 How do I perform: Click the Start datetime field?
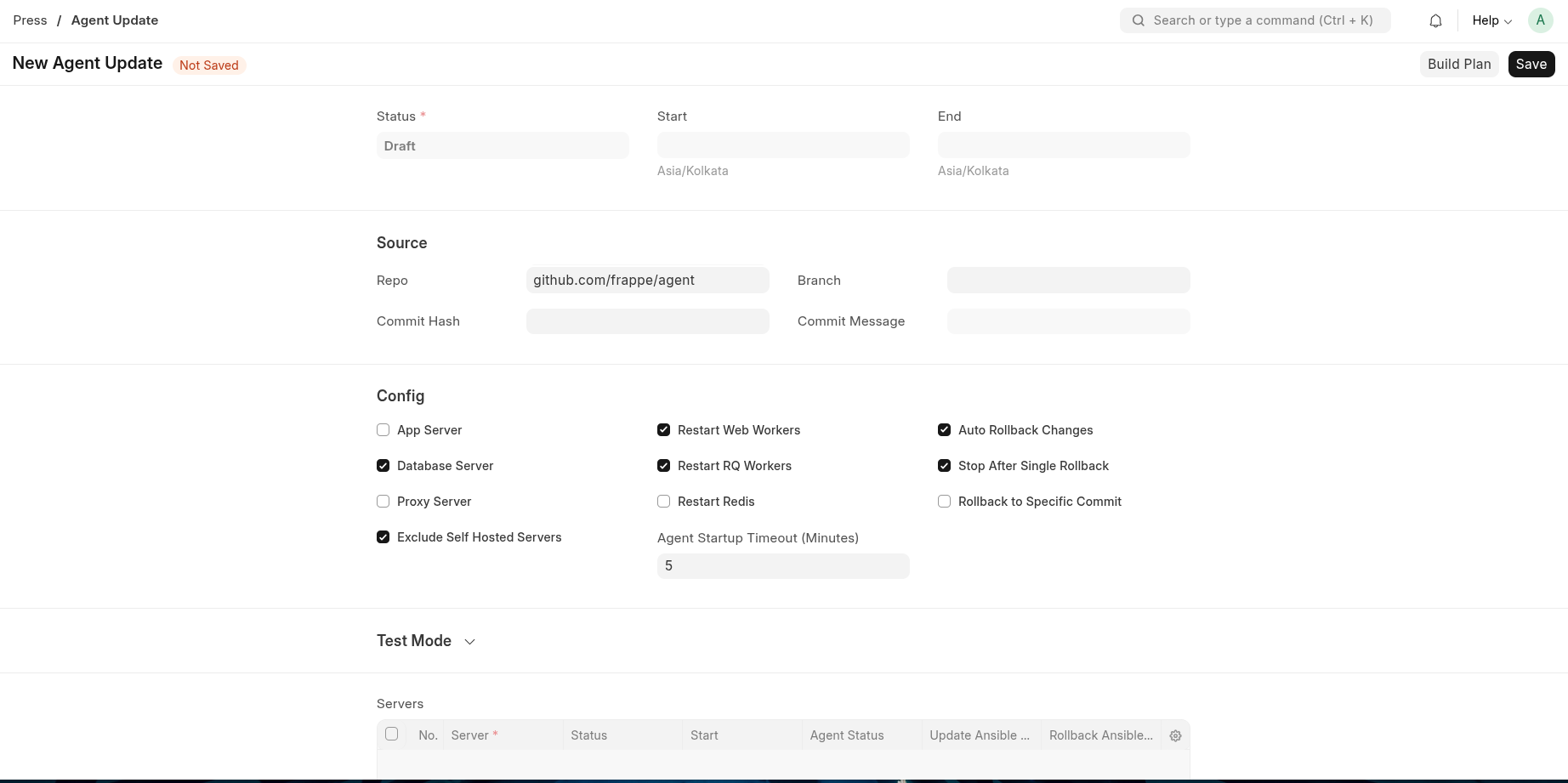click(783, 145)
